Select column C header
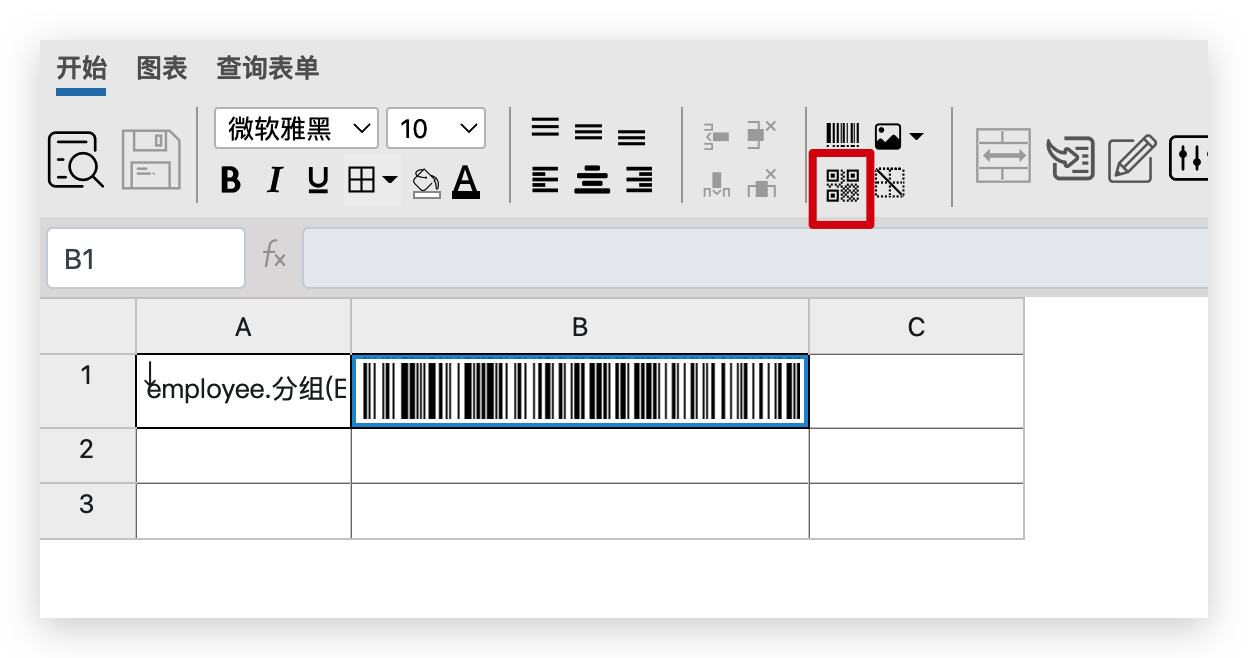The width and height of the screenshot is (1248, 658). coord(917,327)
